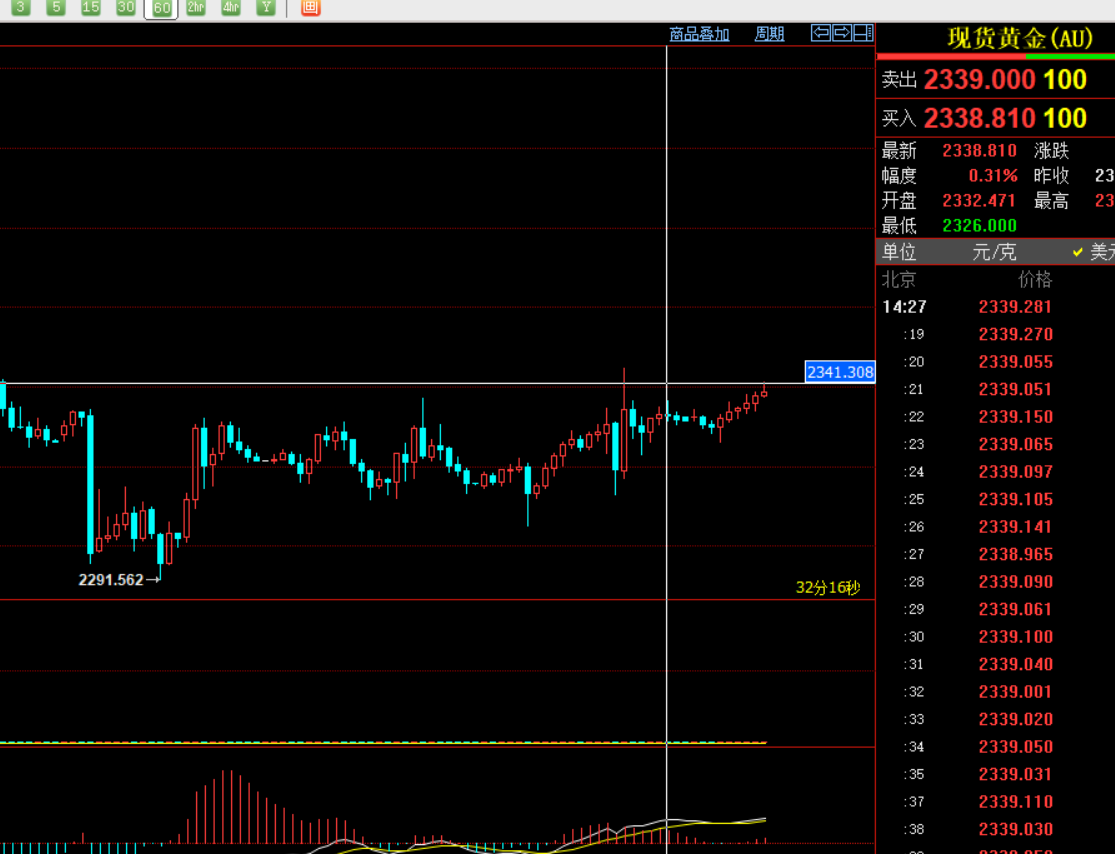Choose the 15-minute timeframe icon
The image size is (1115, 854).
click(x=91, y=7)
